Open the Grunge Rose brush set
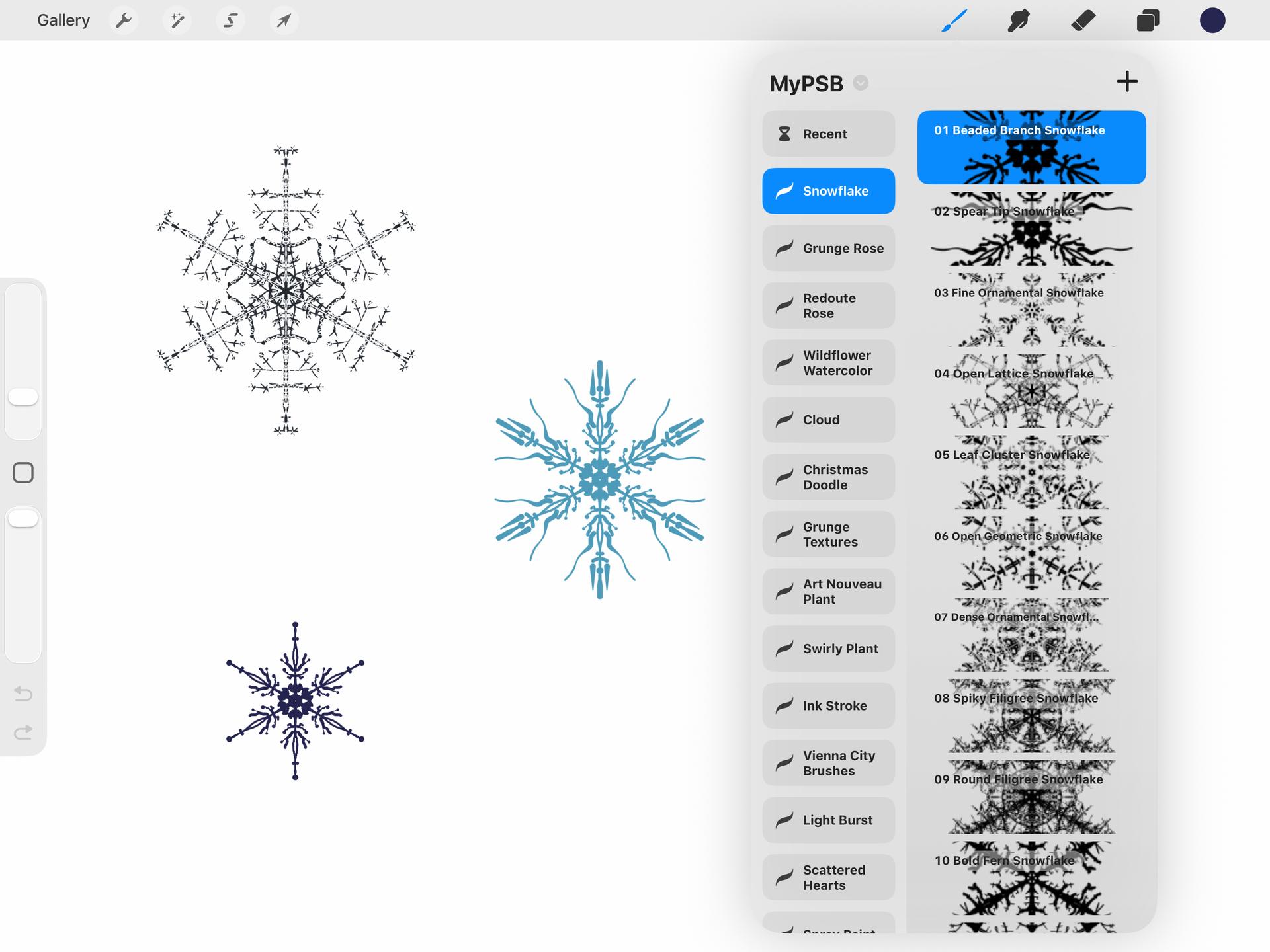 point(828,249)
